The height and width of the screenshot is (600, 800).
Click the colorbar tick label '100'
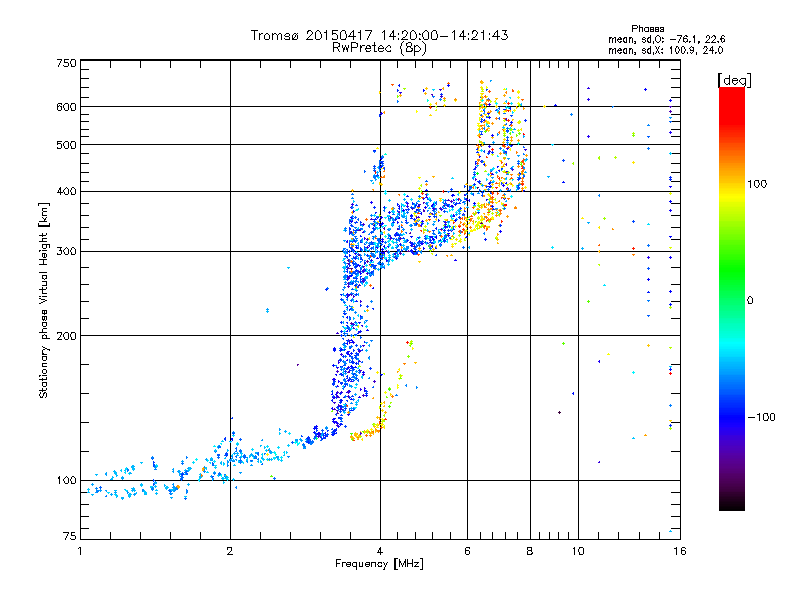[x=757, y=184]
